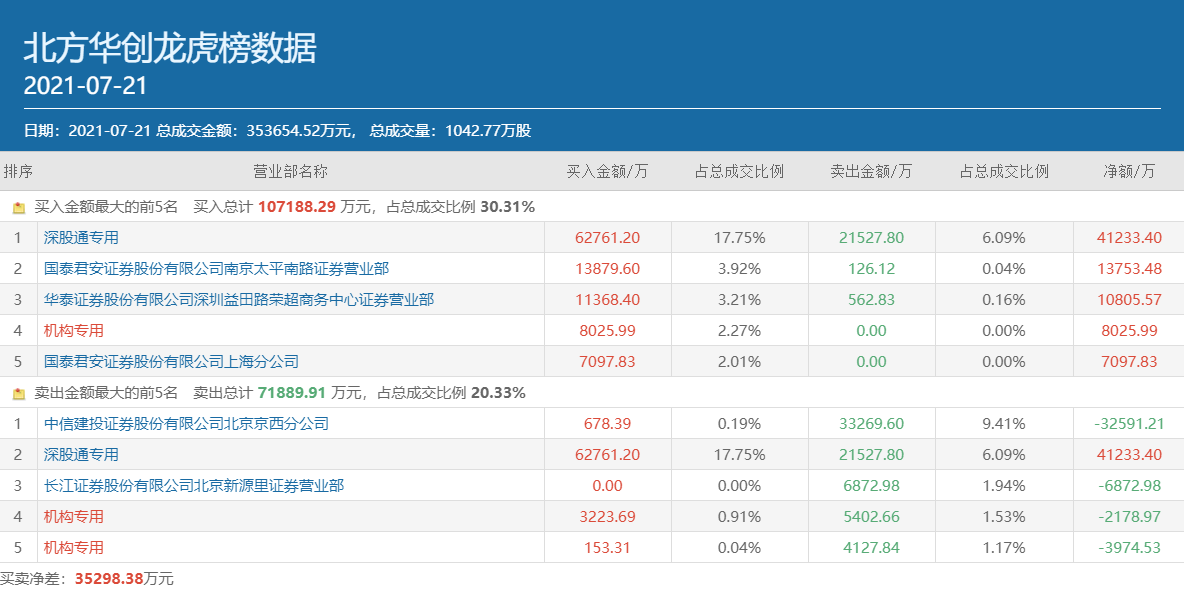Open 中信建投证券北京京西分公司 link
This screenshot has width=1184, height=592.
186,424
